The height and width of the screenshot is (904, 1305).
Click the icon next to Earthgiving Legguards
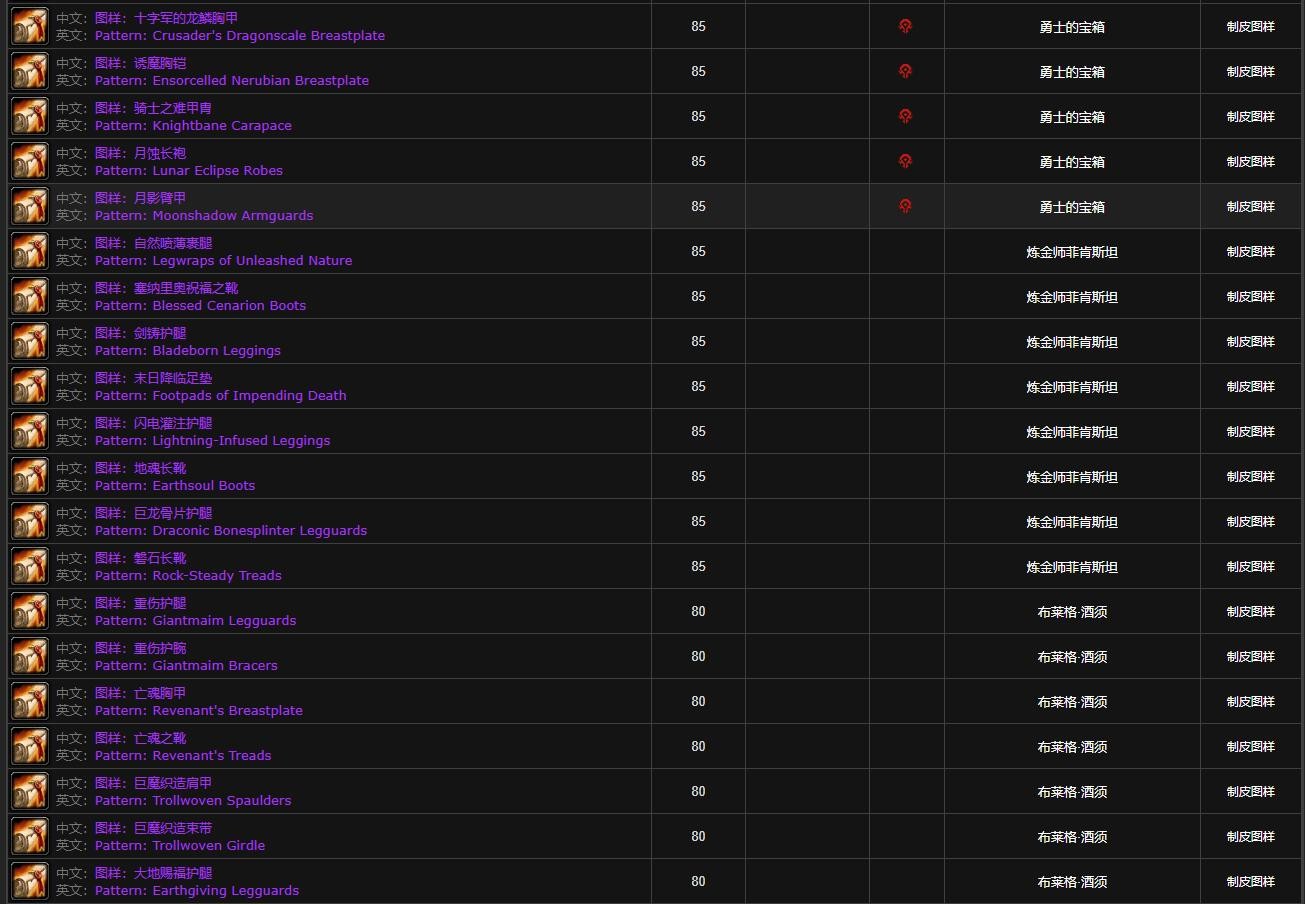[30, 882]
